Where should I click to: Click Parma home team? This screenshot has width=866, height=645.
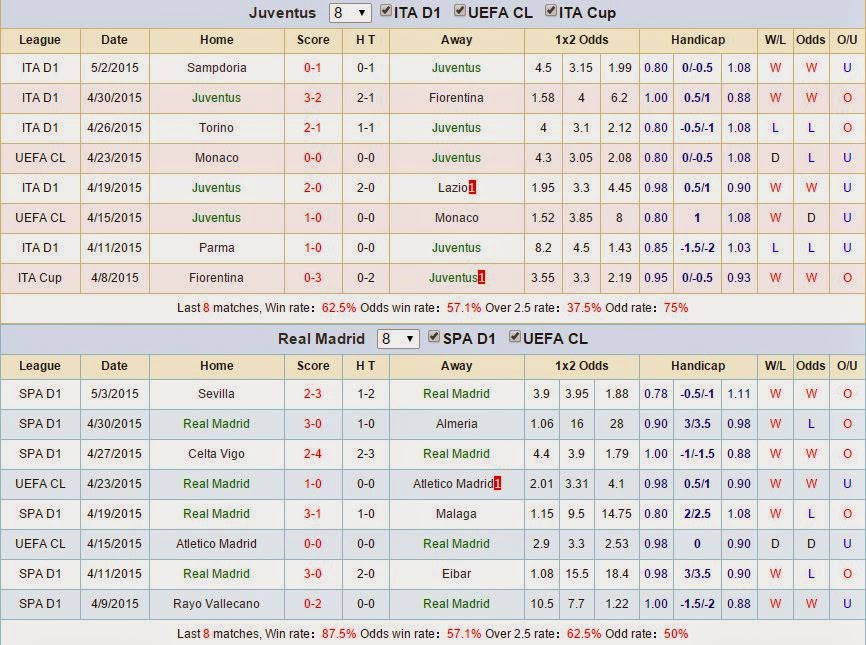pos(216,248)
